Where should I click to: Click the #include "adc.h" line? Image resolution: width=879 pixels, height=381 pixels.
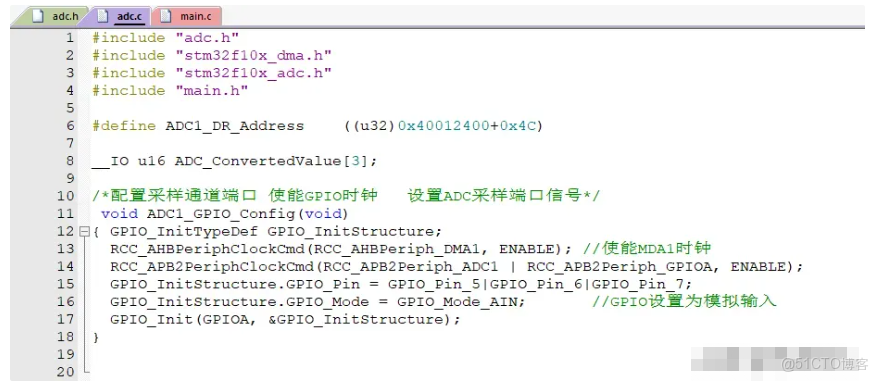166,38
